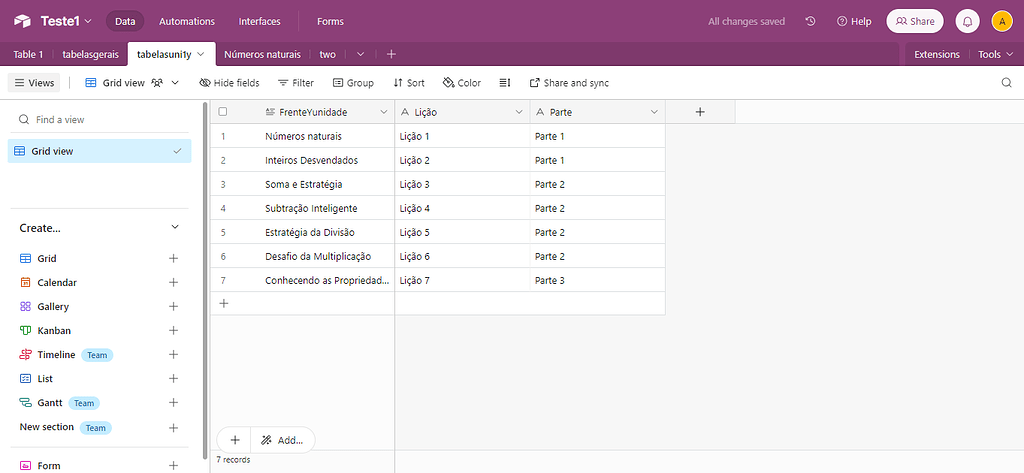Open the Parte field dropdown

coord(654,112)
